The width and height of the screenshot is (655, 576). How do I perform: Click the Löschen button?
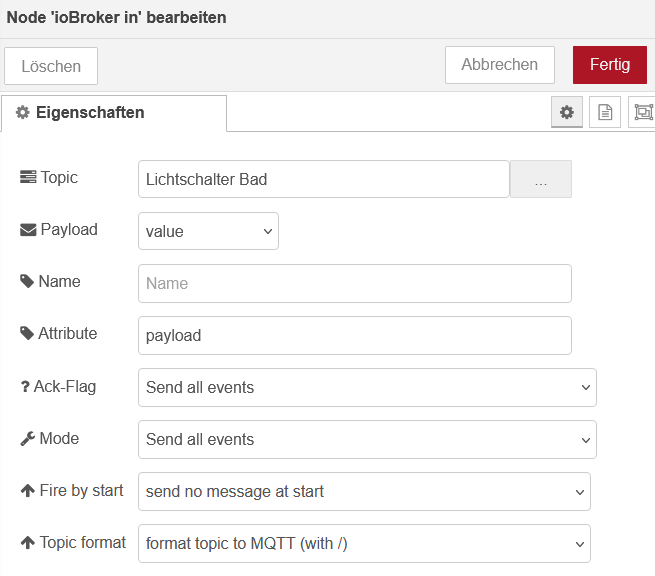[x=51, y=66]
